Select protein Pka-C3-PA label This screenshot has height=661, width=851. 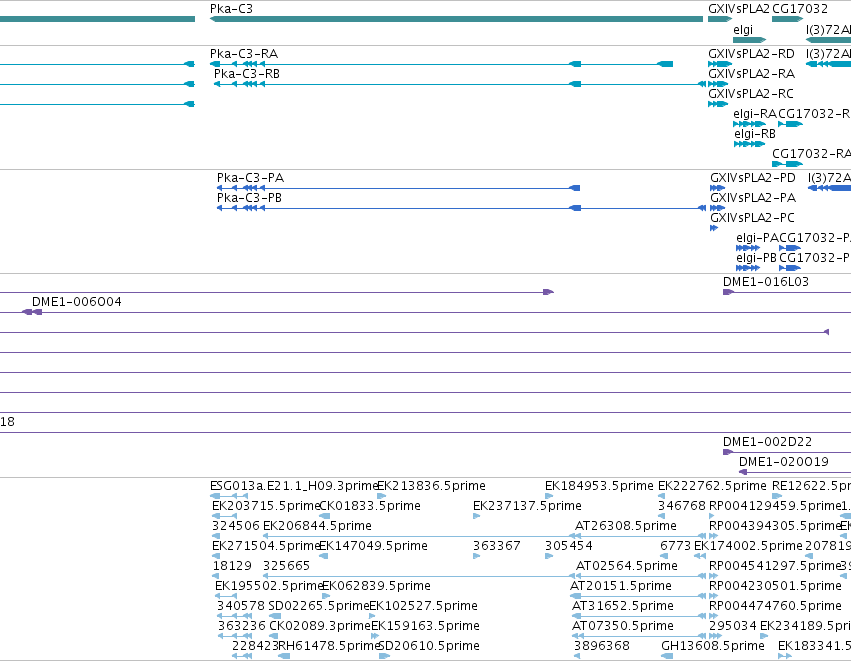(x=250, y=178)
